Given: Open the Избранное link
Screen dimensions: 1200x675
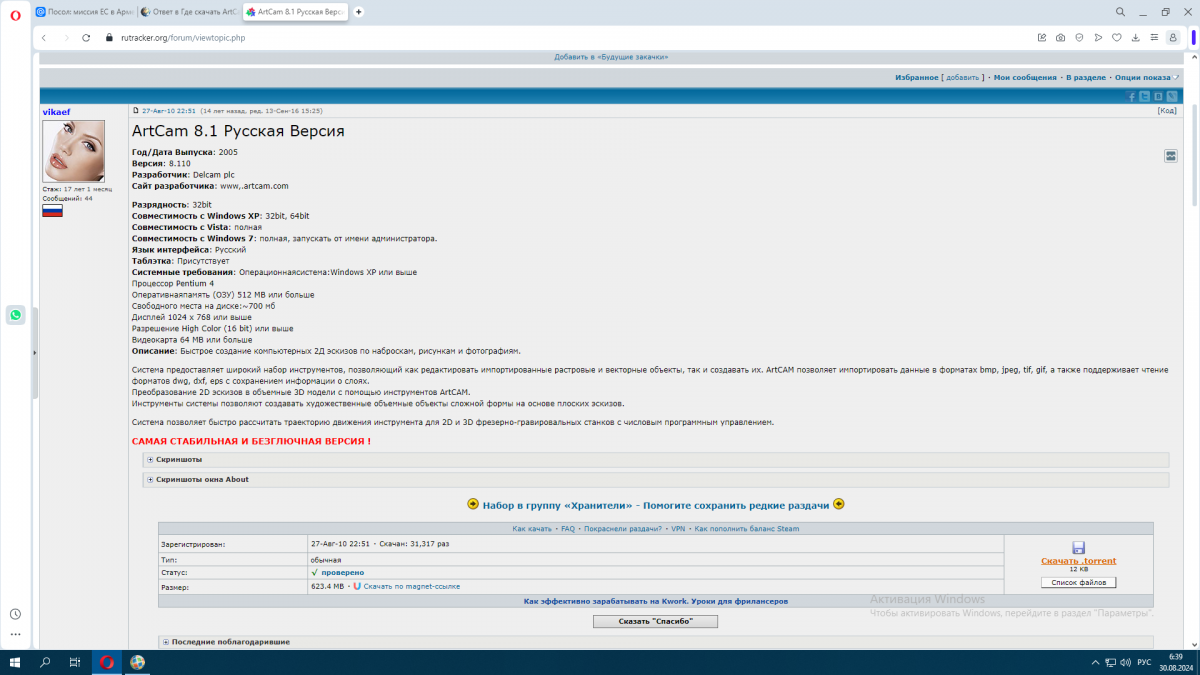Looking at the screenshot, I should (917, 77).
